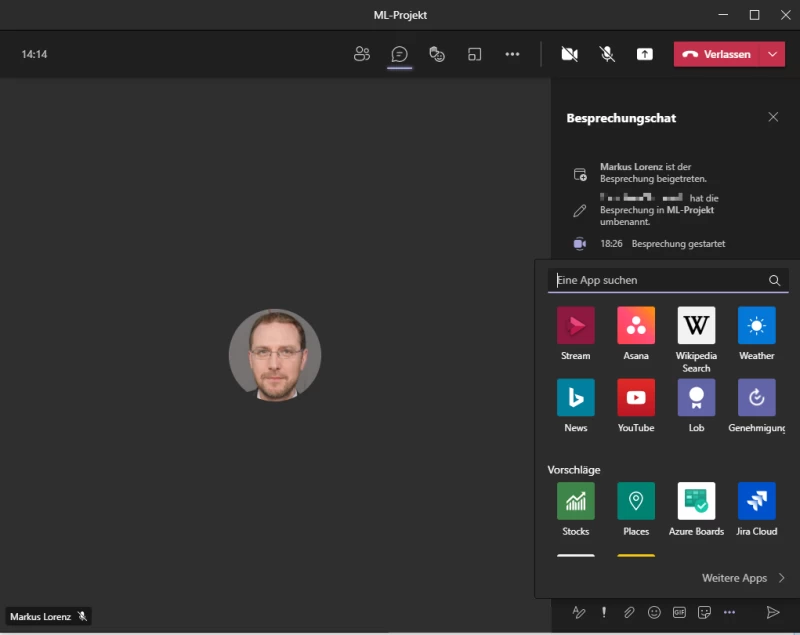Switch to the meeting chat tab
Screen dimensions: 800x635
[399, 55]
